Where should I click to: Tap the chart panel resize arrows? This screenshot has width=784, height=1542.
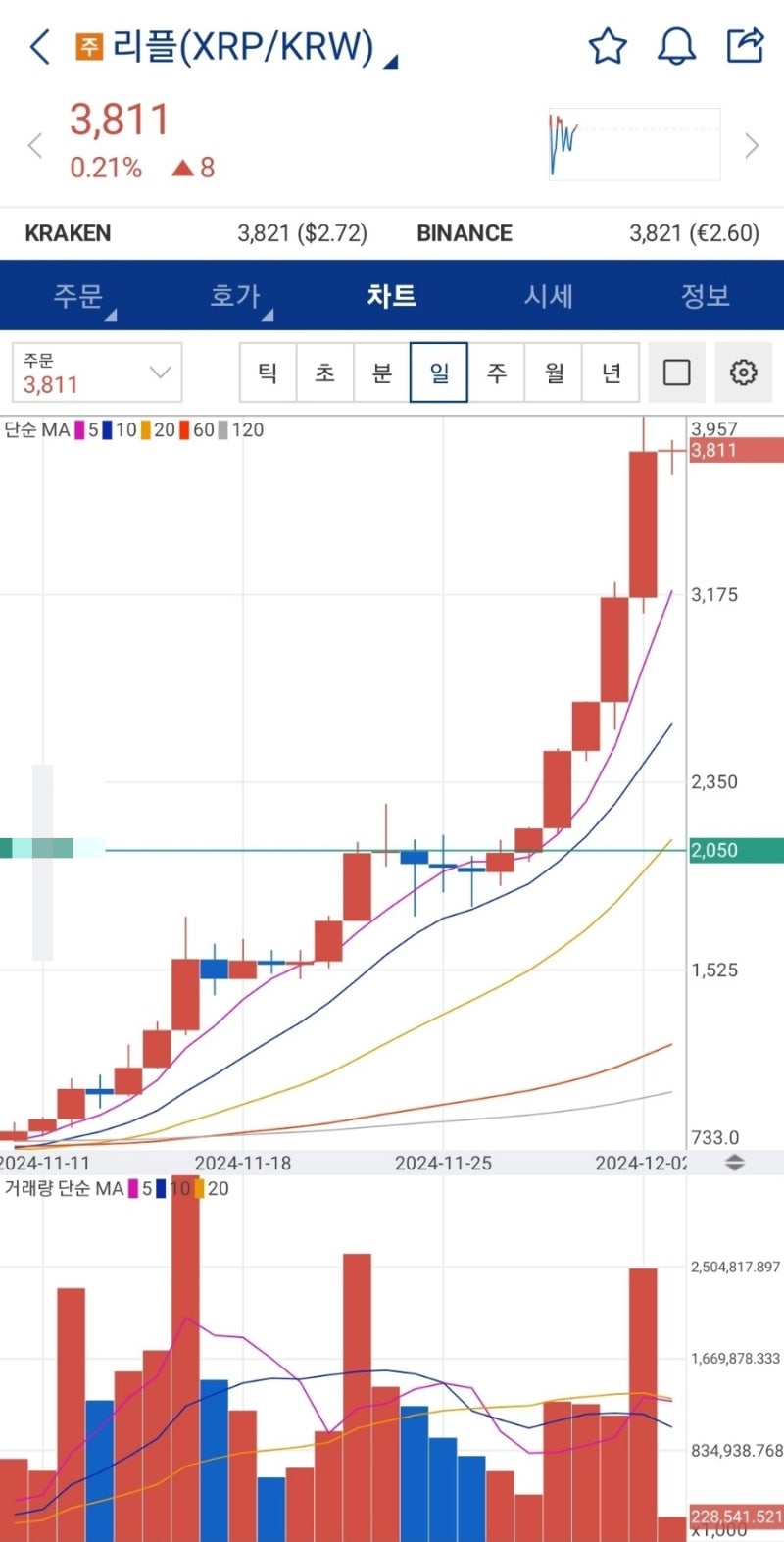pos(734,1163)
